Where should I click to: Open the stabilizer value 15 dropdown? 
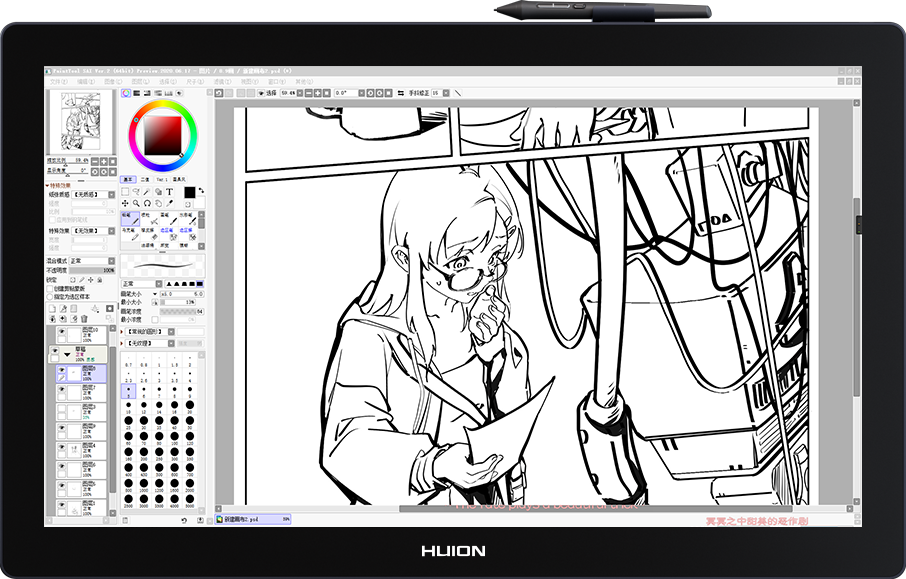pos(447,93)
